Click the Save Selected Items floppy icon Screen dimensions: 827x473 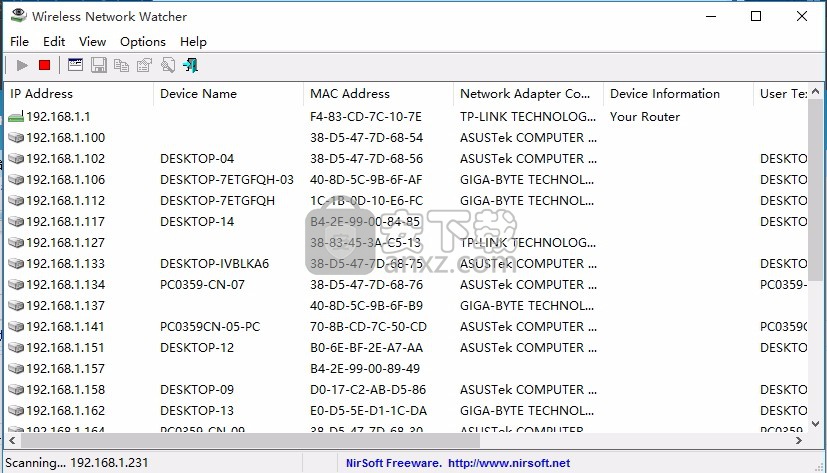pos(99,65)
